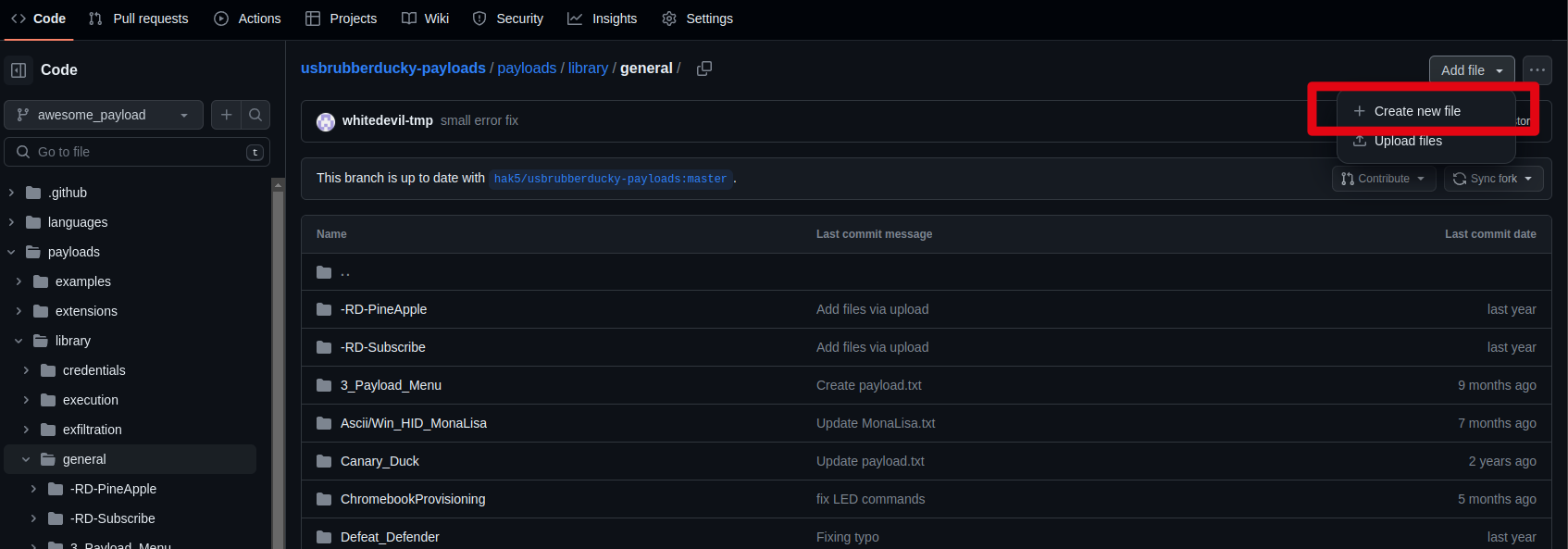This screenshot has height=549, width=1568.
Task: Collapse the file tree side panel icon
Action: pyautogui.click(x=19, y=70)
